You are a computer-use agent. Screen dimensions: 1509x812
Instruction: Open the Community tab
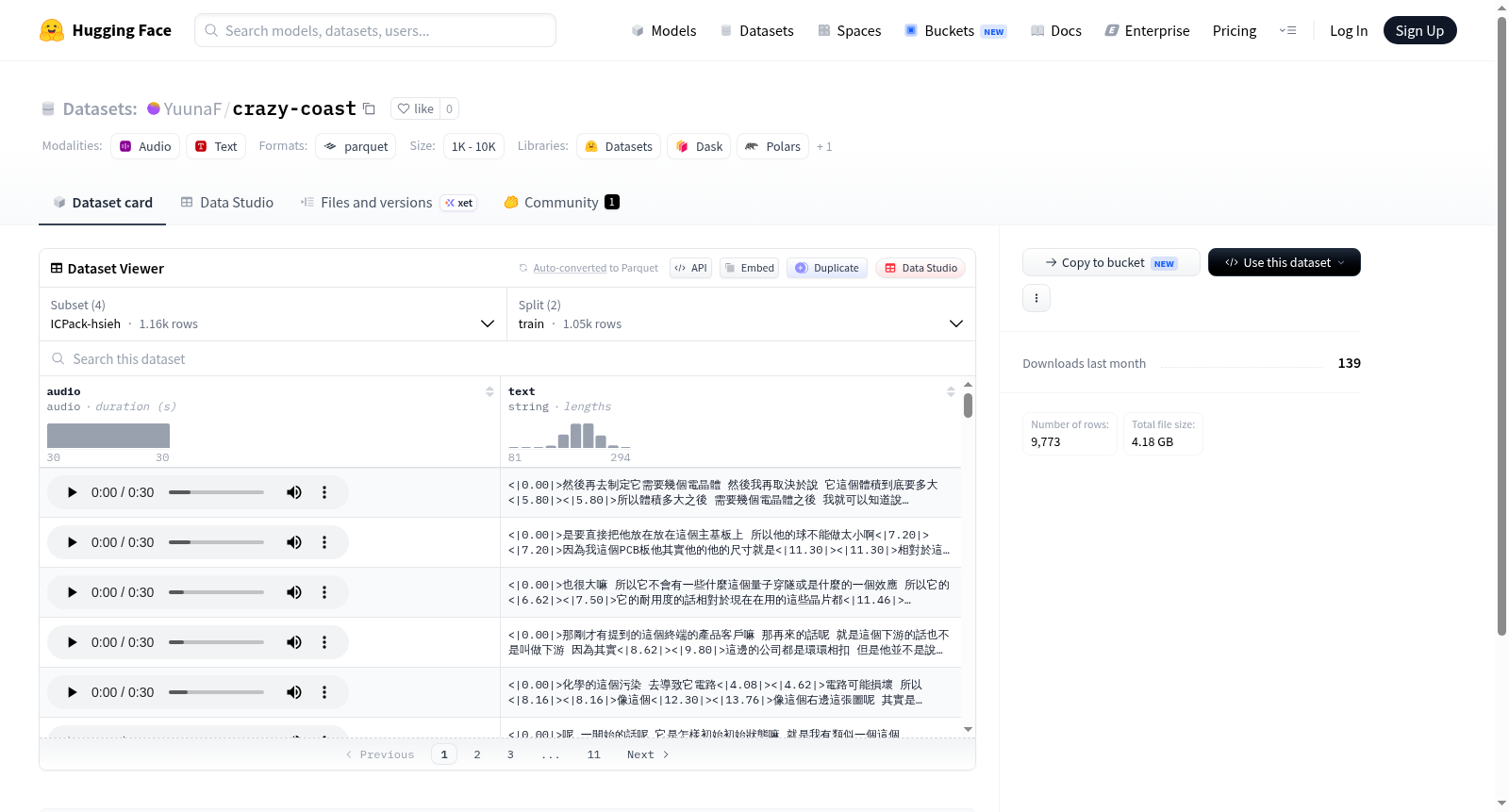(562, 202)
